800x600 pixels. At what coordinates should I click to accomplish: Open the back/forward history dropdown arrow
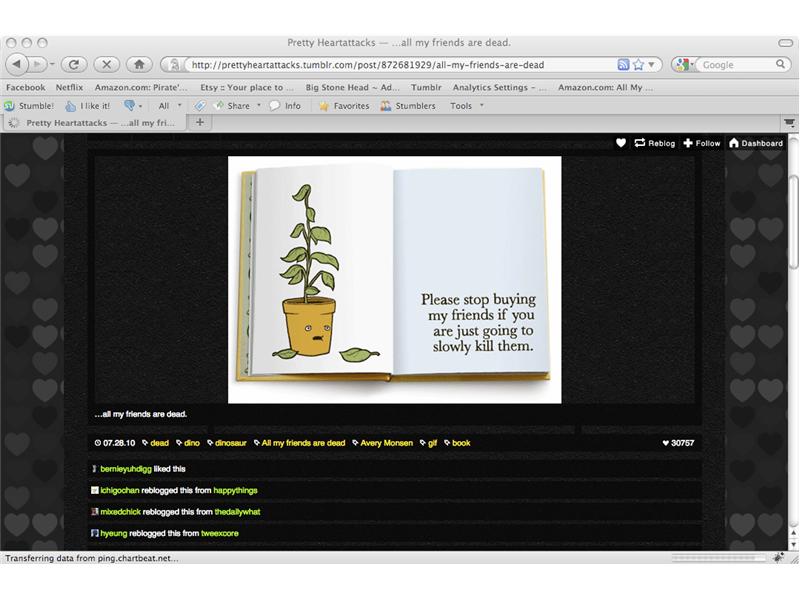point(52,64)
